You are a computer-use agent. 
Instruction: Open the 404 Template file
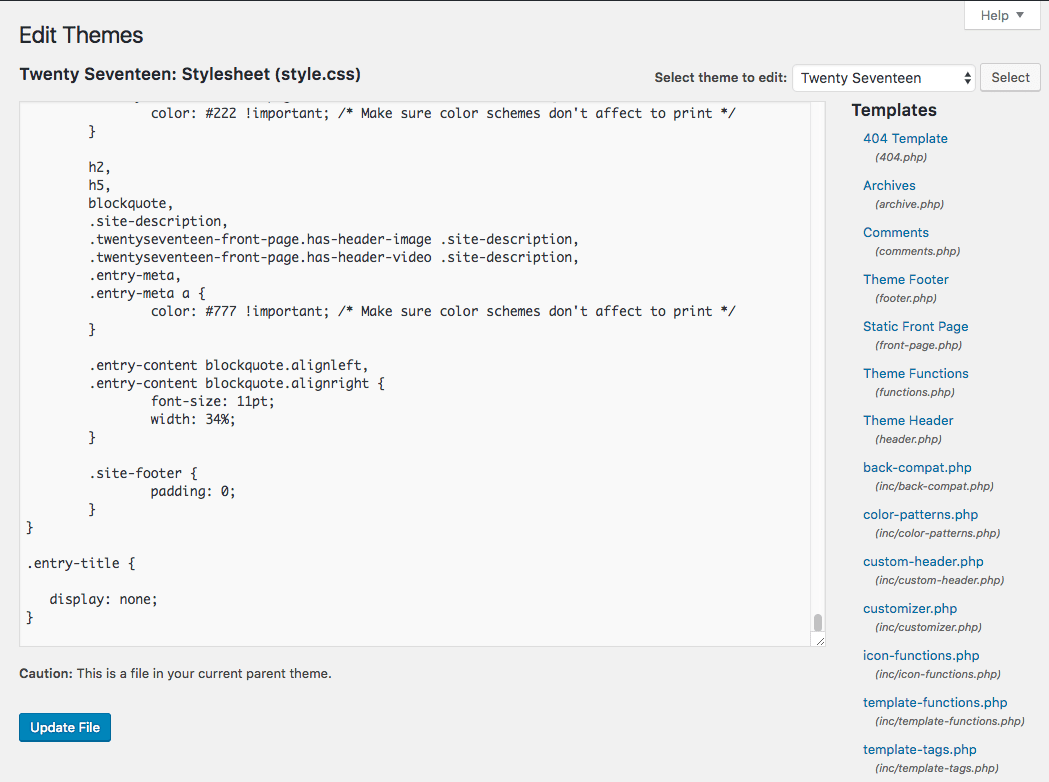point(904,138)
